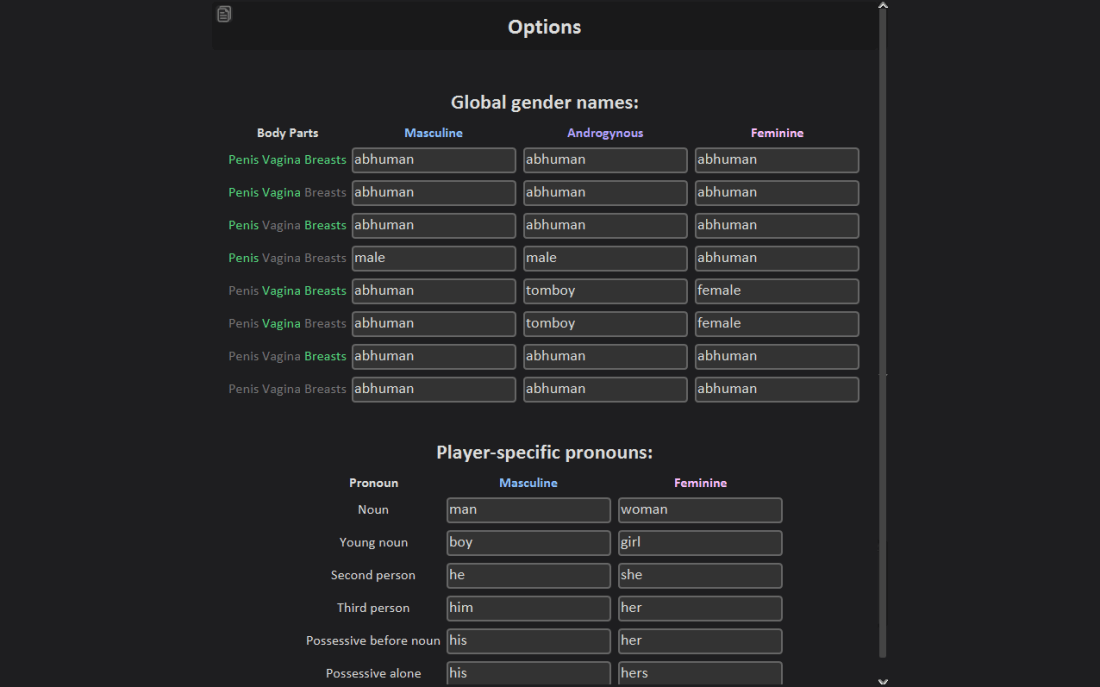Click the Feminine noun field containing "woman"
This screenshot has height=687, width=1100.
pos(700,510)
